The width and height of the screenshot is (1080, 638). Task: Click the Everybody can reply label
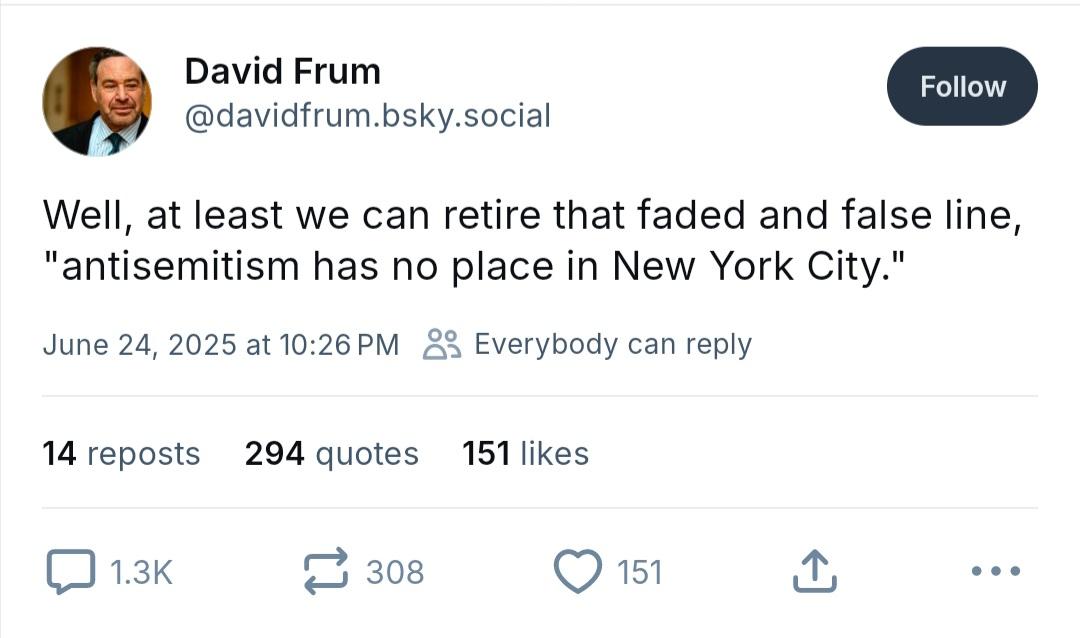(613, 344)
